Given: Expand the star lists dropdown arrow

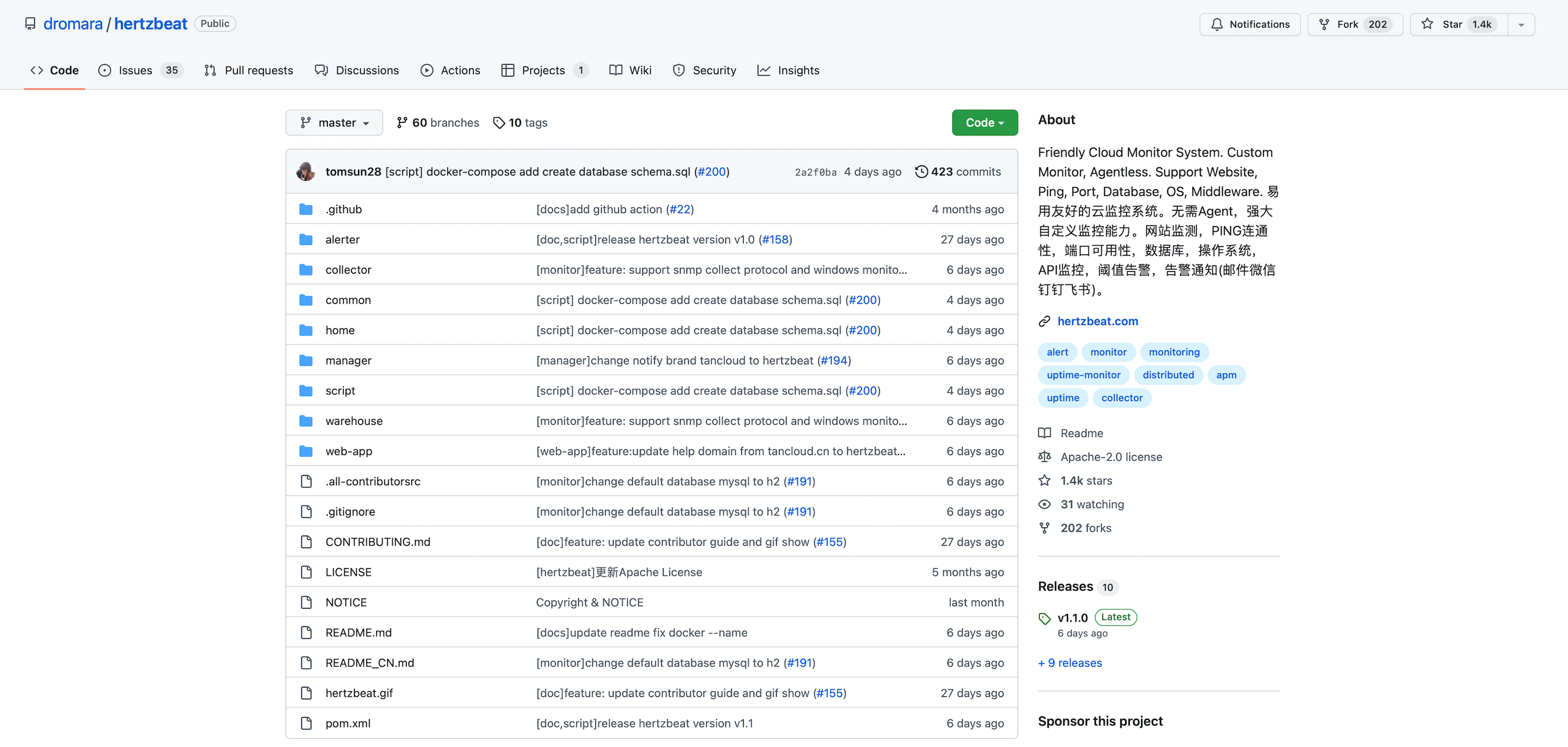Looking at the screenshot, I should pos(1520,24).
